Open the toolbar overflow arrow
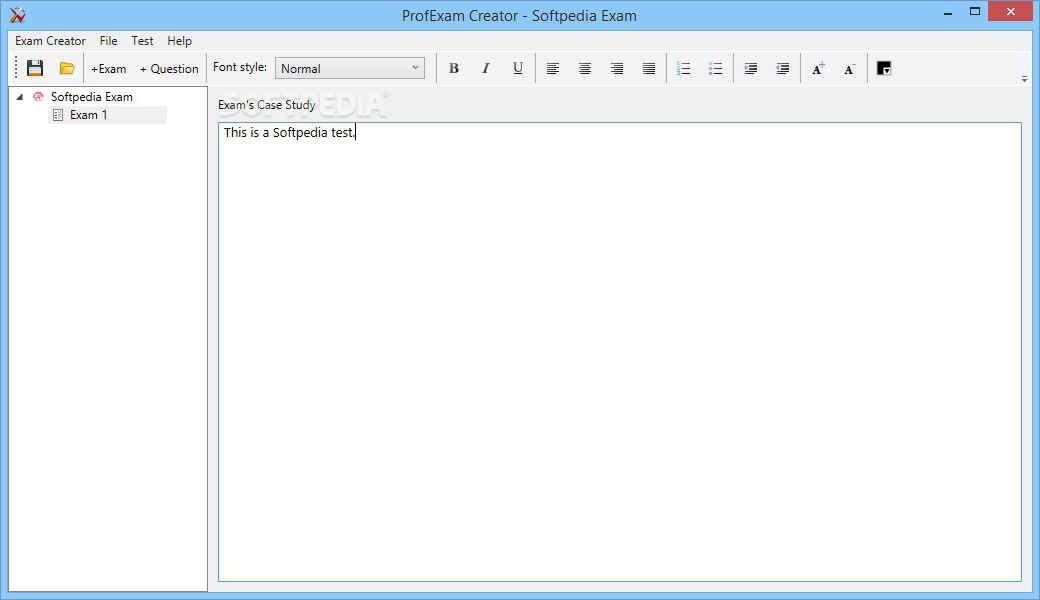This screenshot has width=1040, height=600. click(1024, 79)
